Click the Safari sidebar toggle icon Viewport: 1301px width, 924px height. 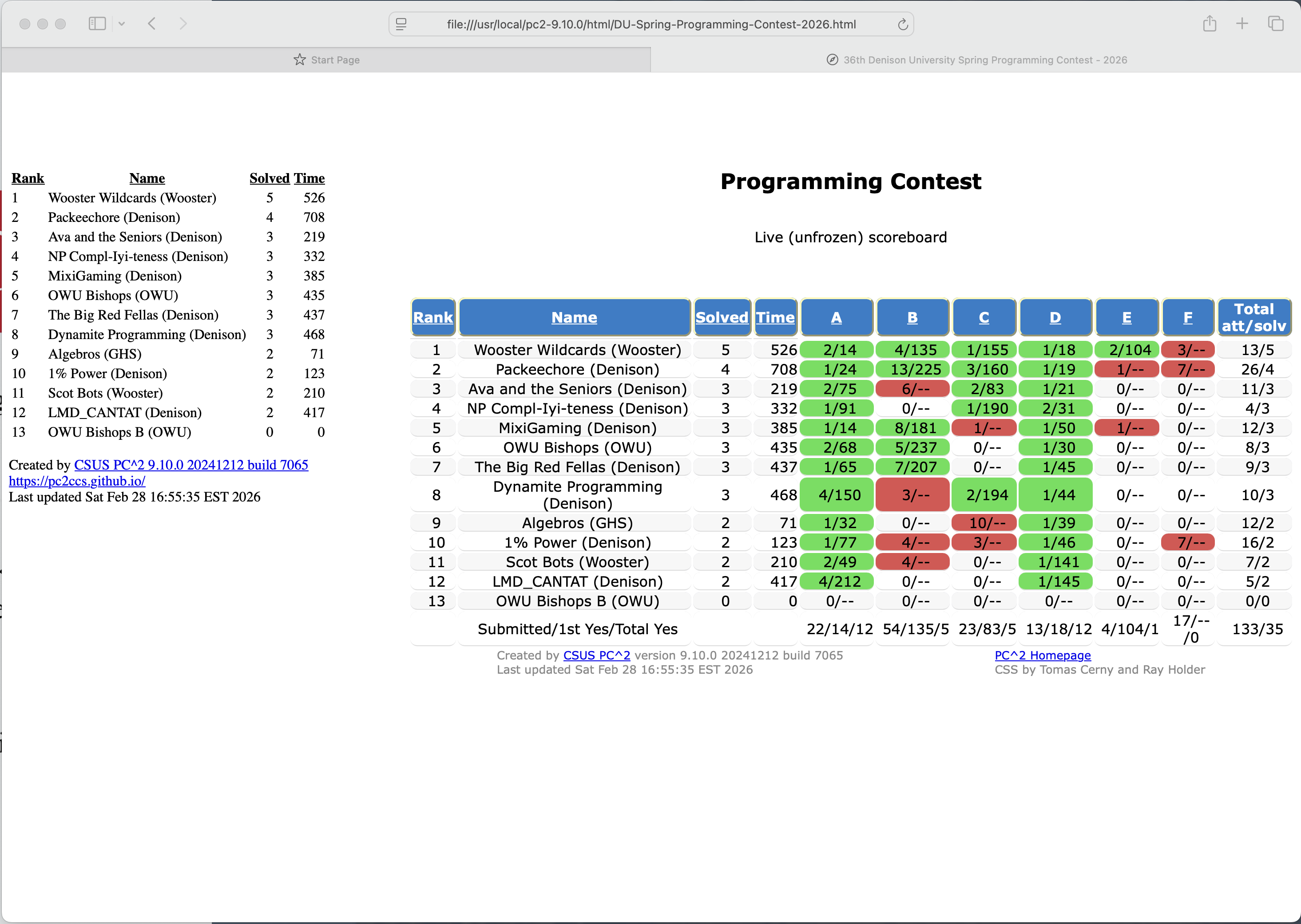(x=97, y=24)
